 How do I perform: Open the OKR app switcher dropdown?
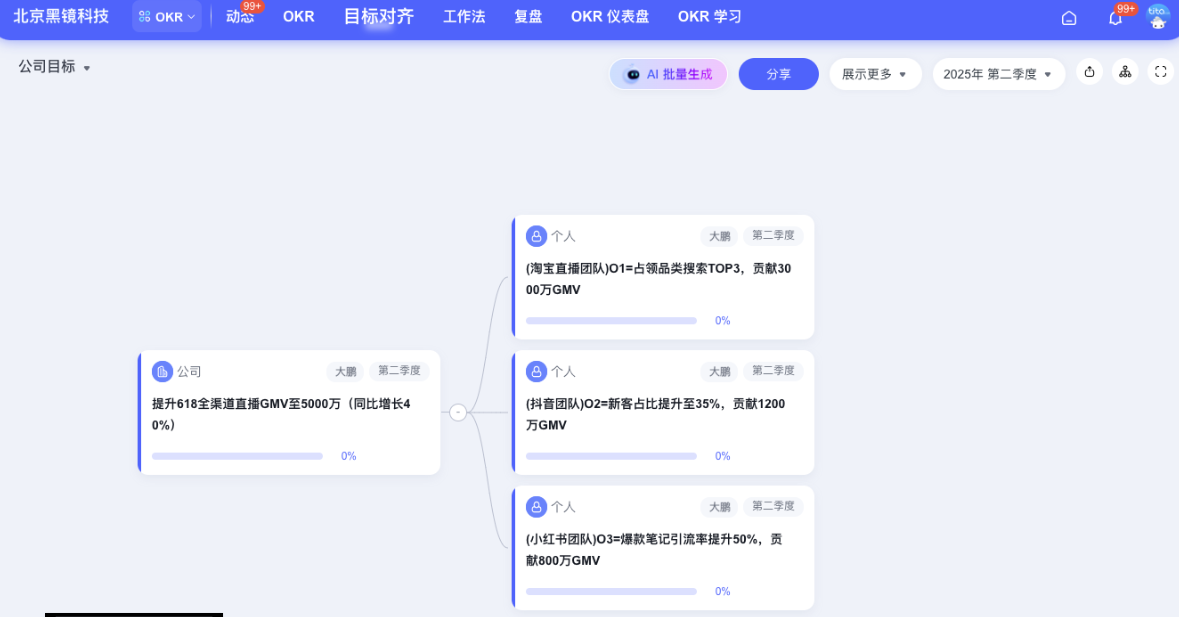(167, 17)
